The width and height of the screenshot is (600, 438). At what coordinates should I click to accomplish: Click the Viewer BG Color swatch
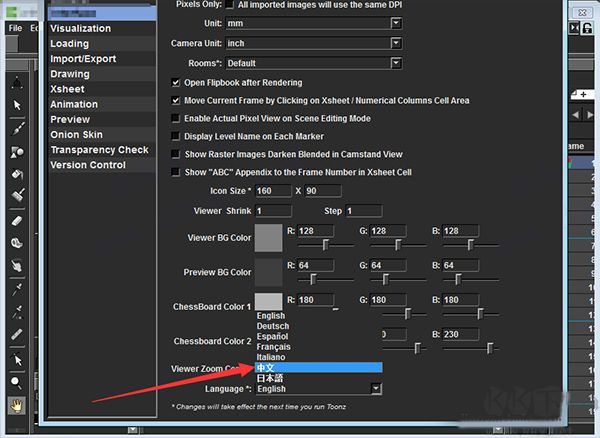click(269, 238)
